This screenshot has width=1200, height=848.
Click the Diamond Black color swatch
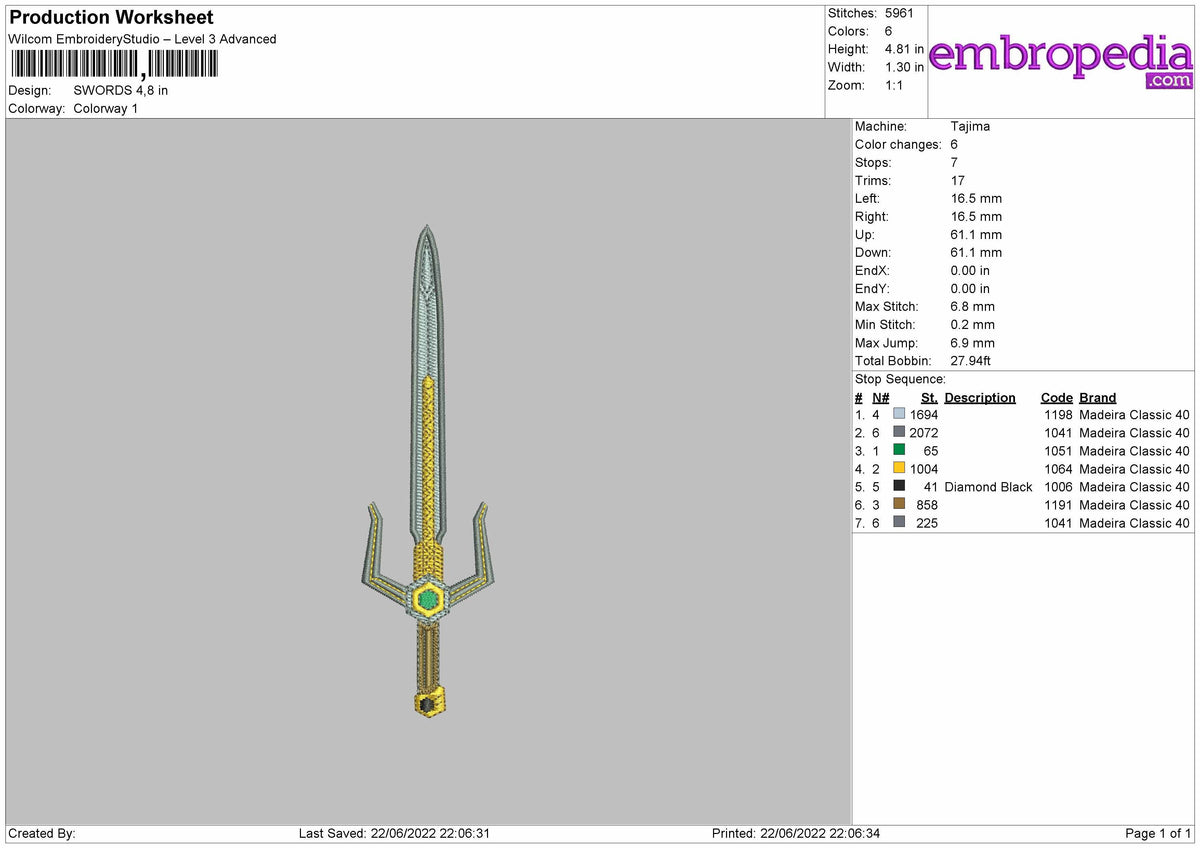tap(901, 487)
